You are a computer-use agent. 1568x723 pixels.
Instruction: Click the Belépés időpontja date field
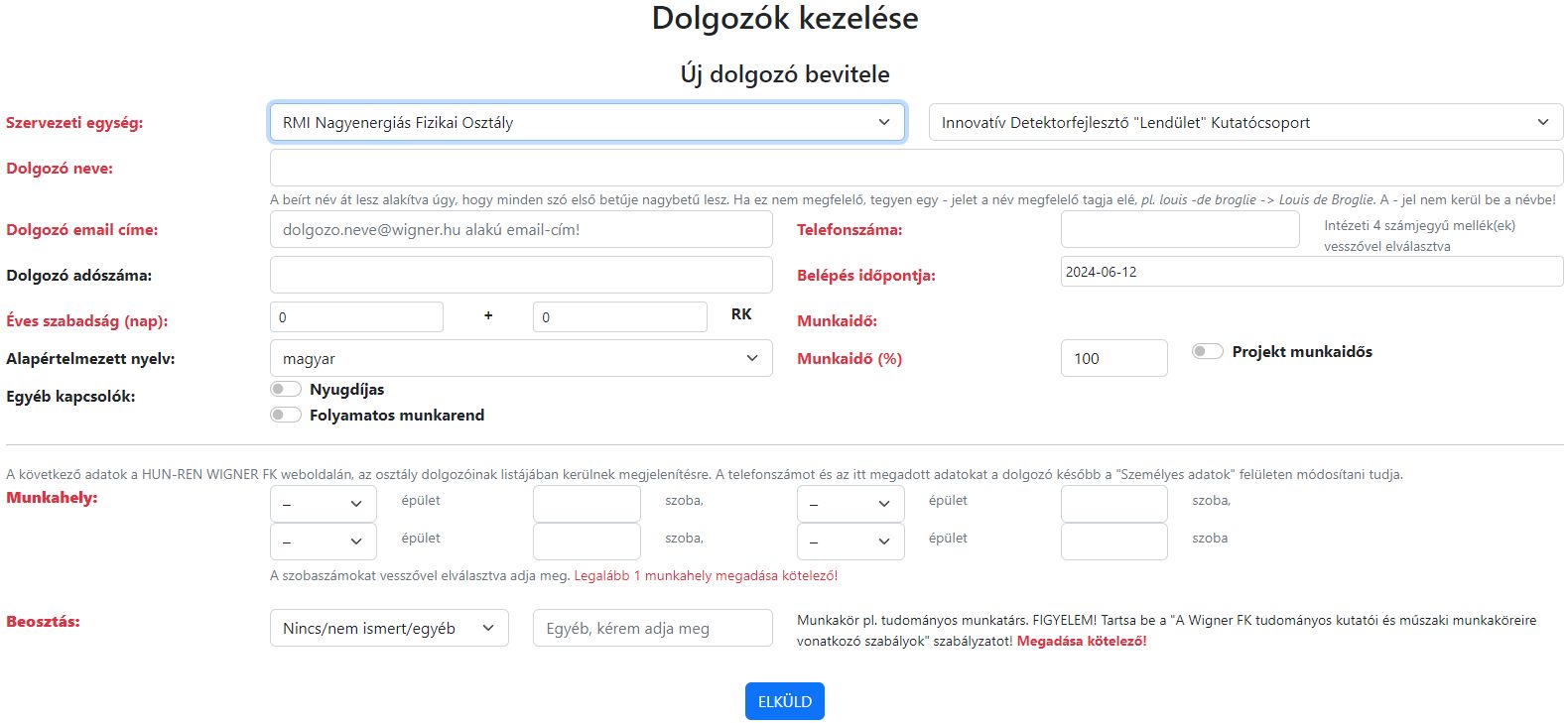click(1312, 272)
